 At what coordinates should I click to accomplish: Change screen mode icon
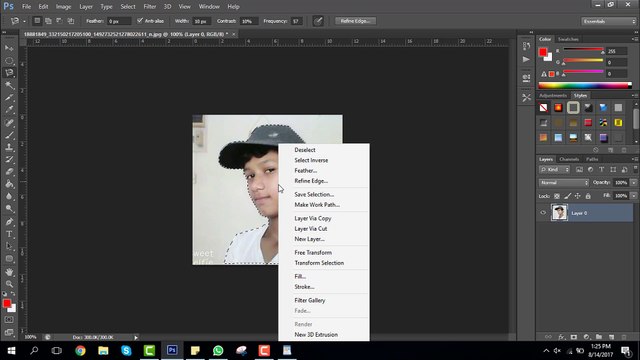pyautogui.click(x=9, y=332)
